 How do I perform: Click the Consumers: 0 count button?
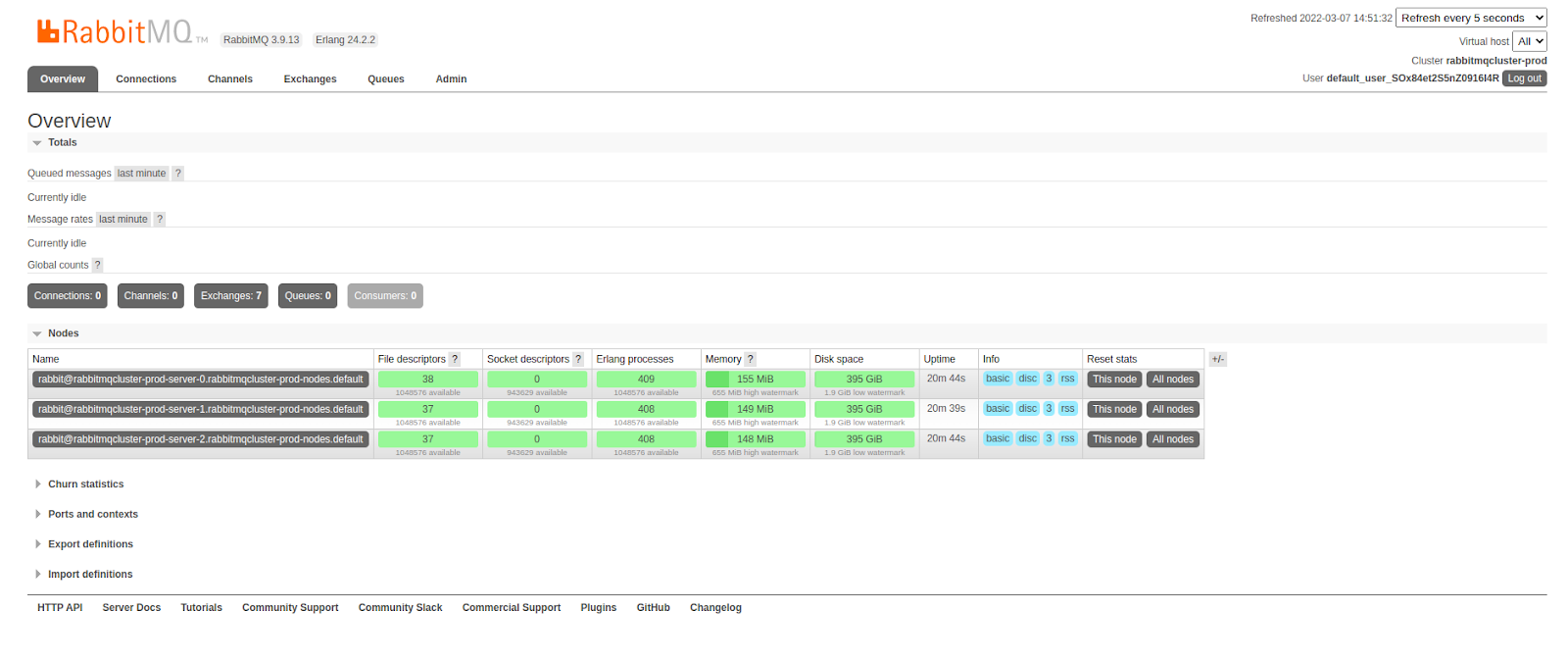point(385,296)
